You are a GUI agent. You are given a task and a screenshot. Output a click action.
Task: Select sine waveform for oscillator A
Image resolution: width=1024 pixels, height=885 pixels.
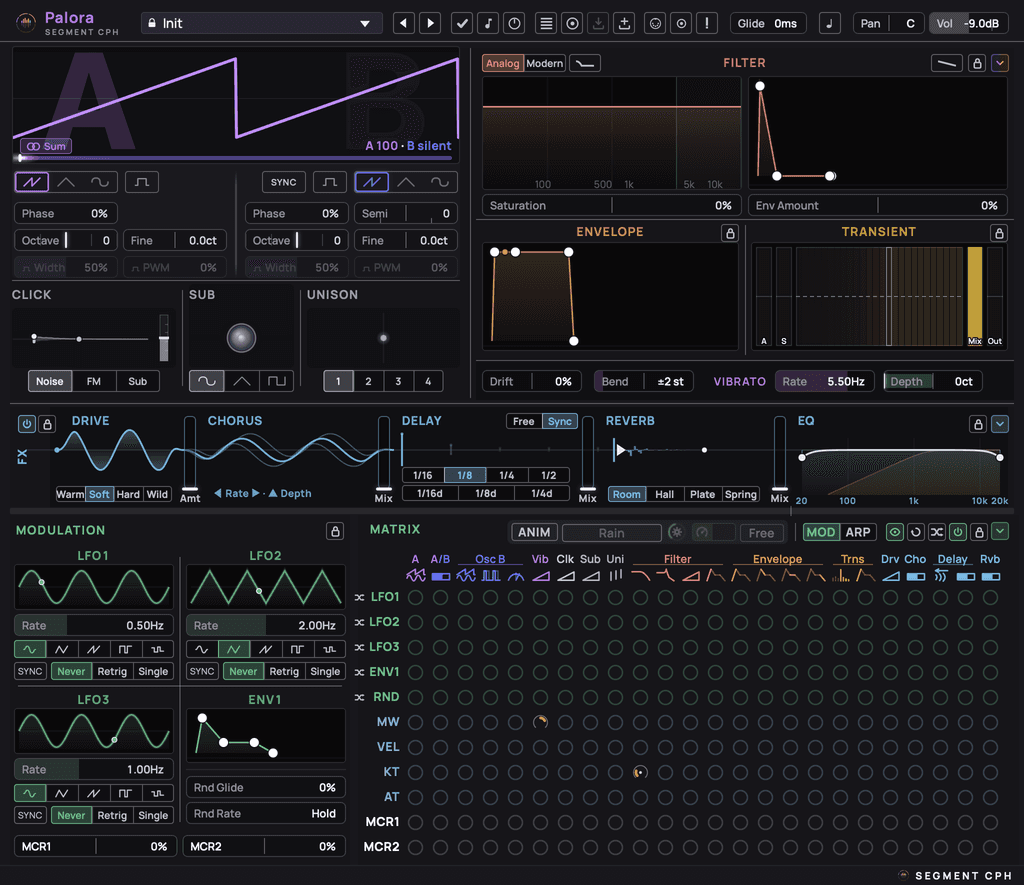pos(100,182)
